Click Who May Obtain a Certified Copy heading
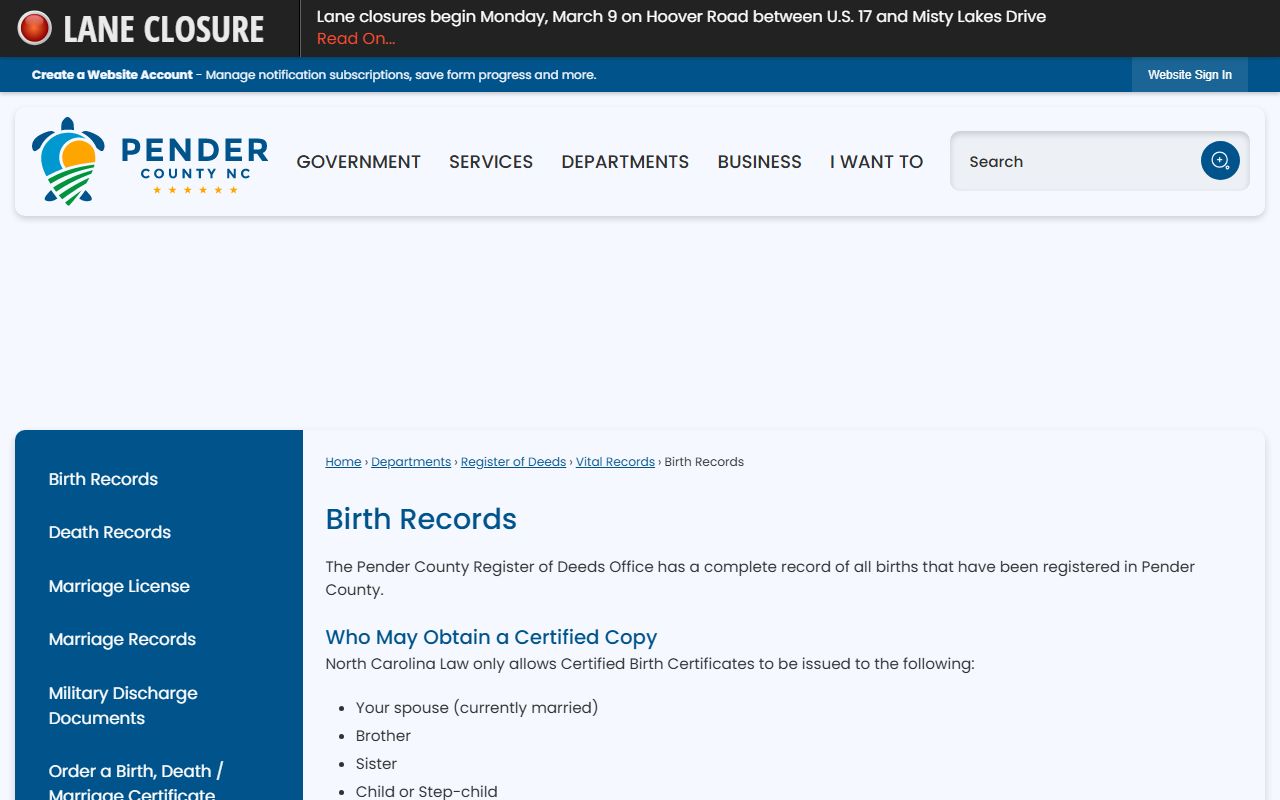The height and width of the screenshot is (800, 1280). coord(491,637)
